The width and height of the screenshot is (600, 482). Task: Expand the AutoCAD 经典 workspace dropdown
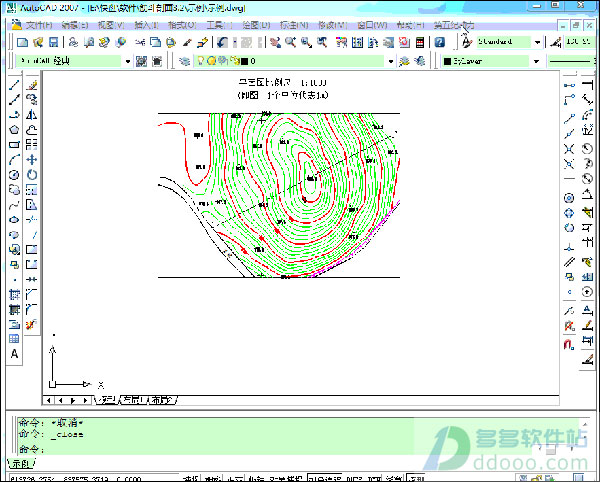click(x=128, y=61)
